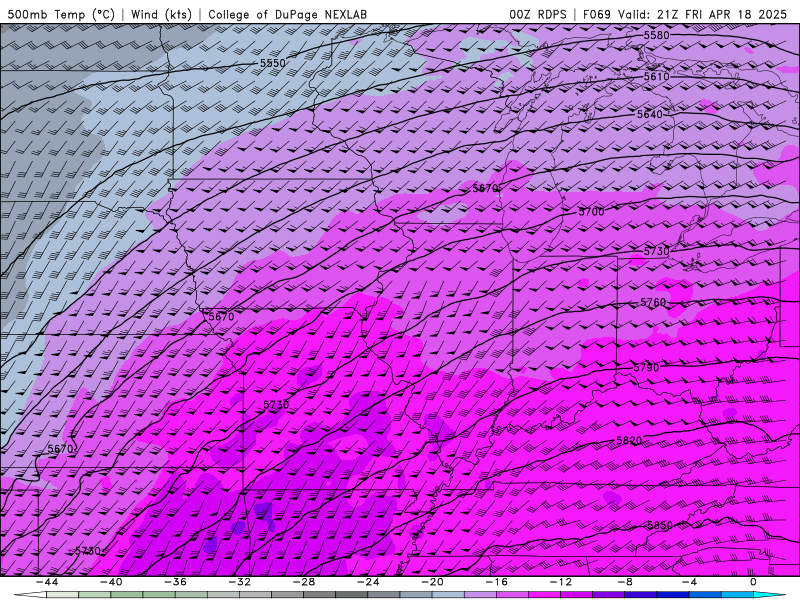
Task: Click the "F069 Valid: 21Z FRI APR 18 2025" text
Action: click(685, 14)
